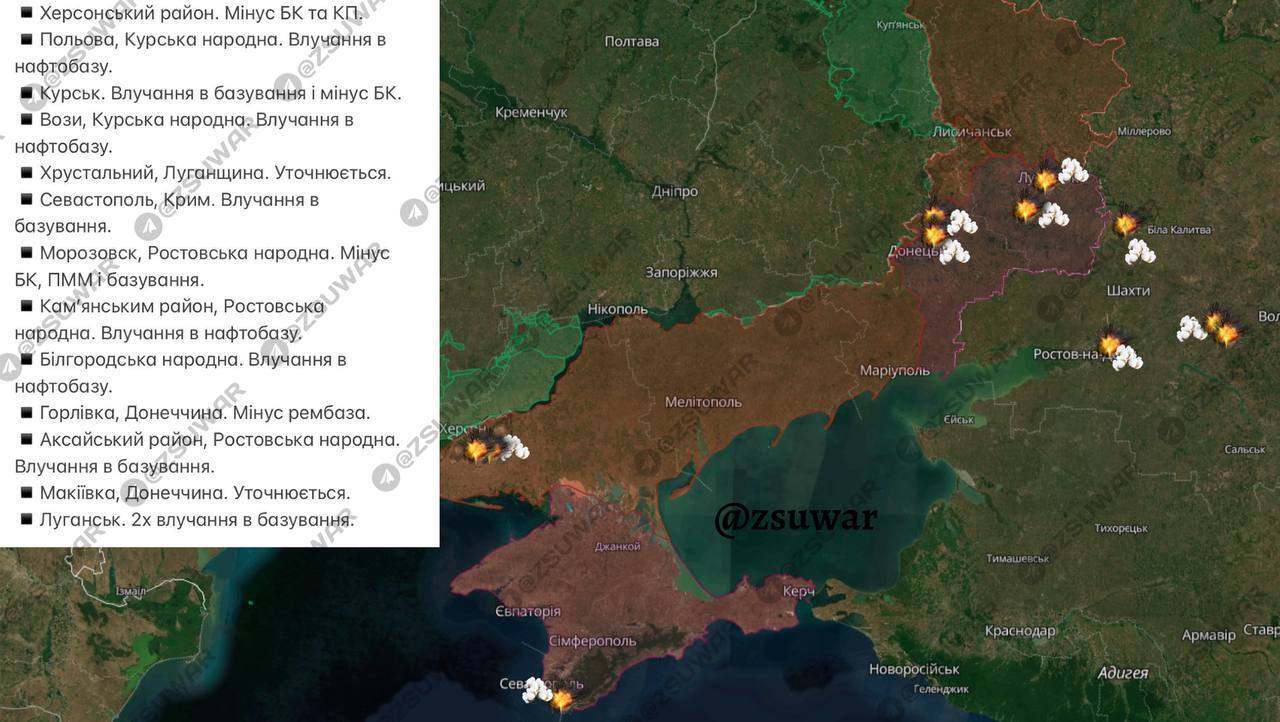Screen dimensions: 1280x722
Task: Select the explosion icon beside Rostov-on-Don
Action: 1110,344
